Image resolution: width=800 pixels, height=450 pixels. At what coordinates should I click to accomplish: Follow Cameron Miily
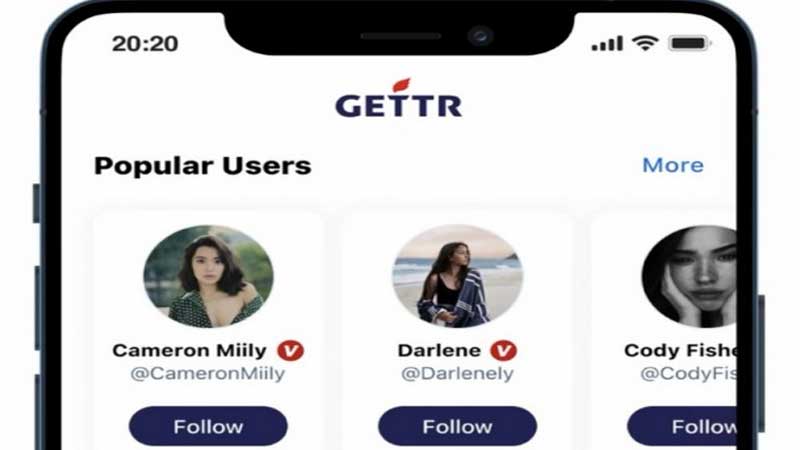tap(208, 426)
